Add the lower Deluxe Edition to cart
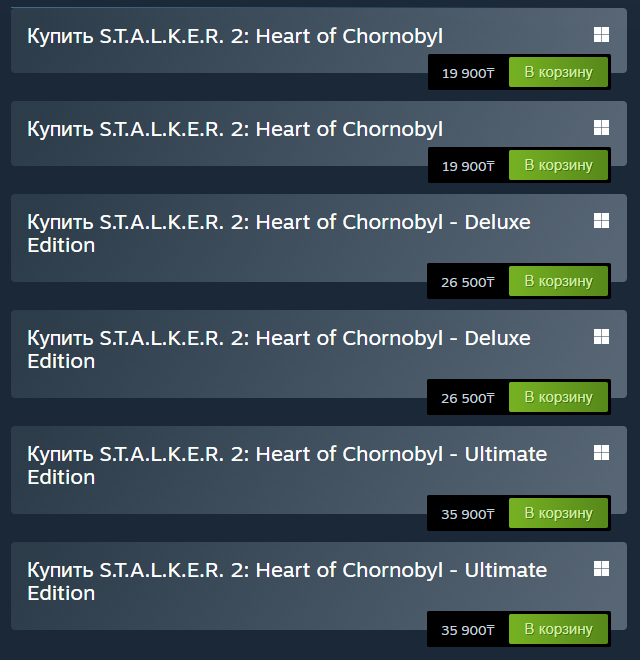The width and height of the screenshot is (640, 660). [558, 397]
